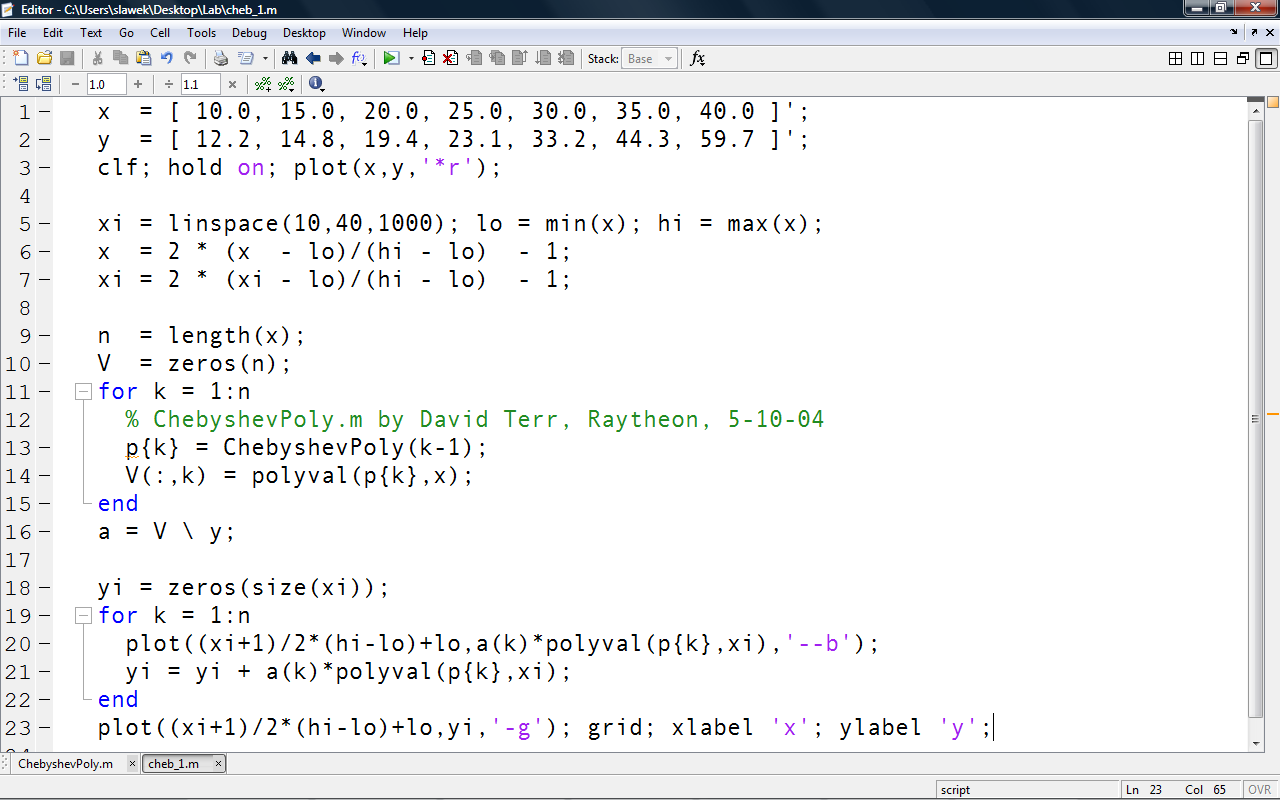Open the run configuration dropdown arrow
The height and width of the screenshot is (800, 1280).
click(x=410, y=59)
